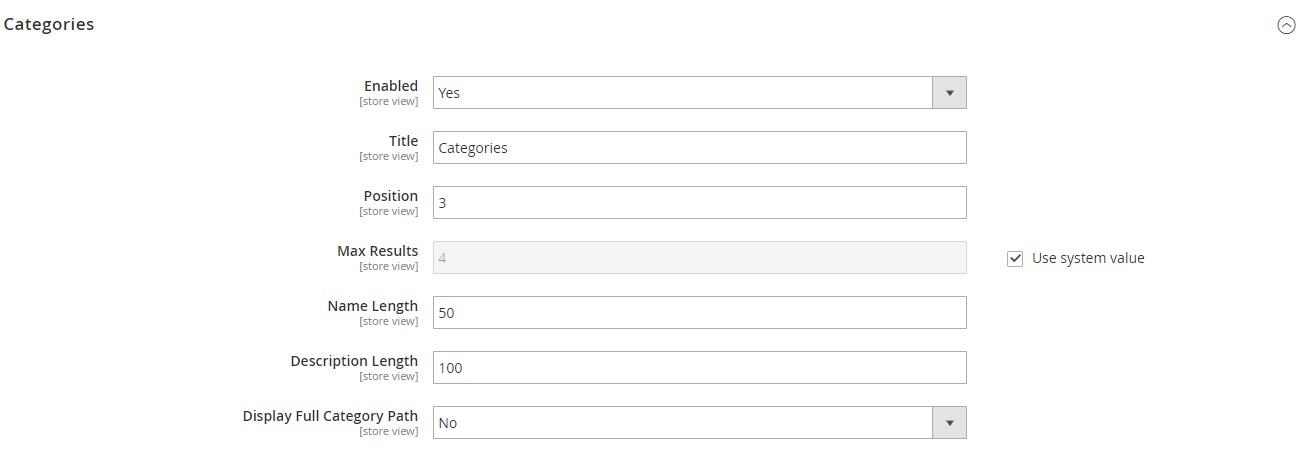The height and width of the screenshot is (457, 1309).
Task: Click the Position input field
Action: pos(699,203)
